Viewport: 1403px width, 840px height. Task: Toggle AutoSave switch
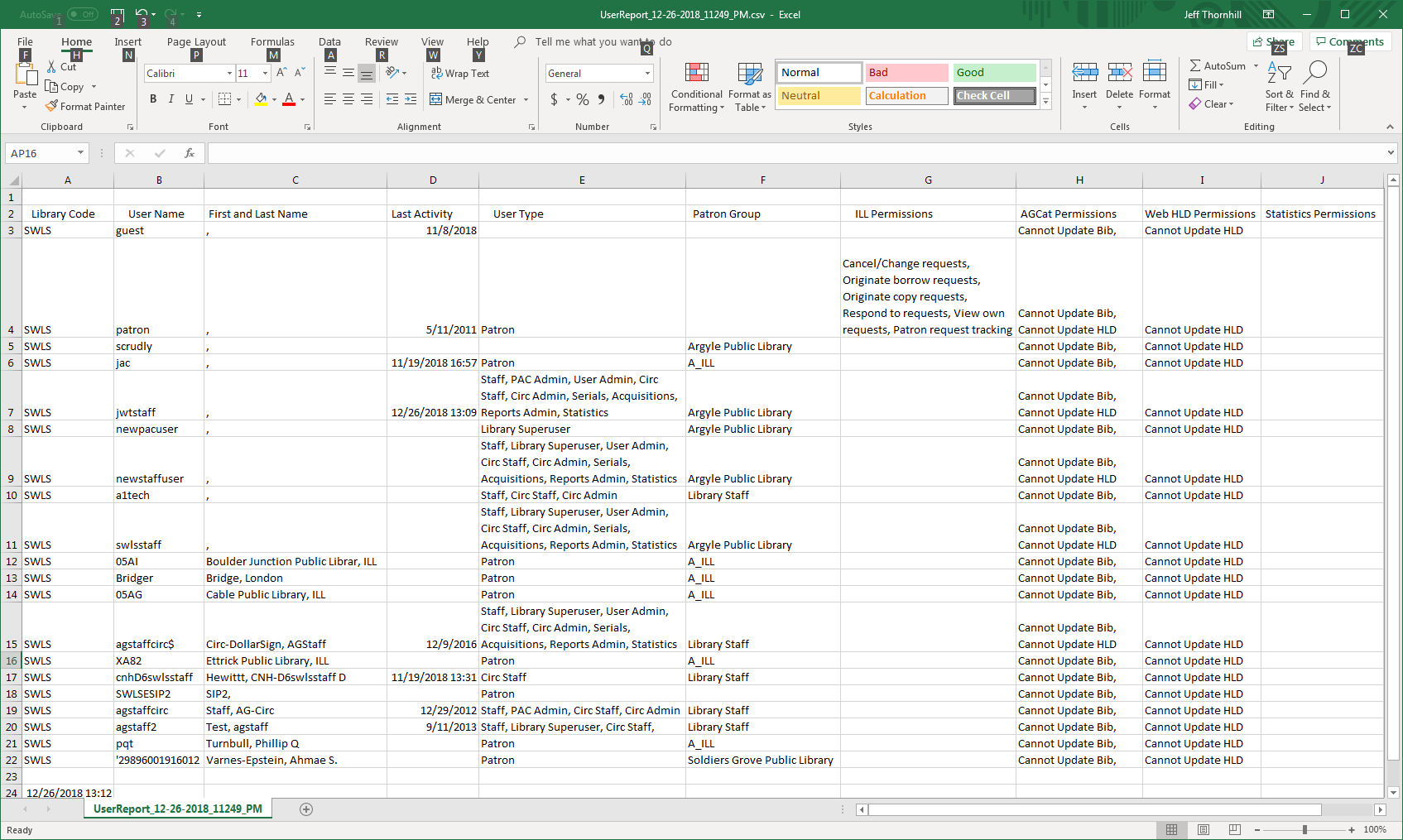pyautogui.click(x=82, y=15)
